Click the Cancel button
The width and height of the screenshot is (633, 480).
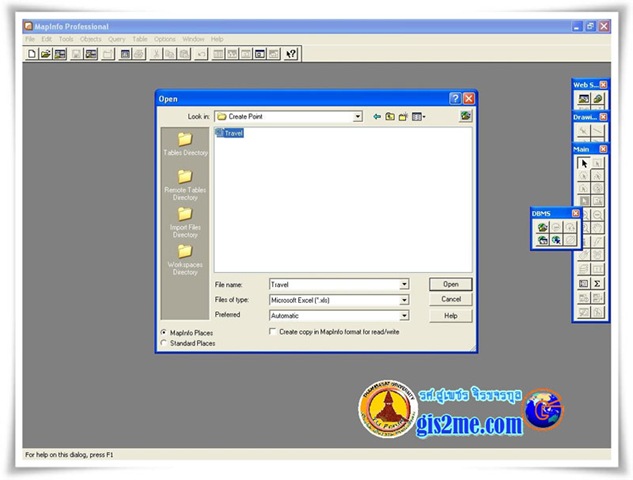tap(451, 299)
